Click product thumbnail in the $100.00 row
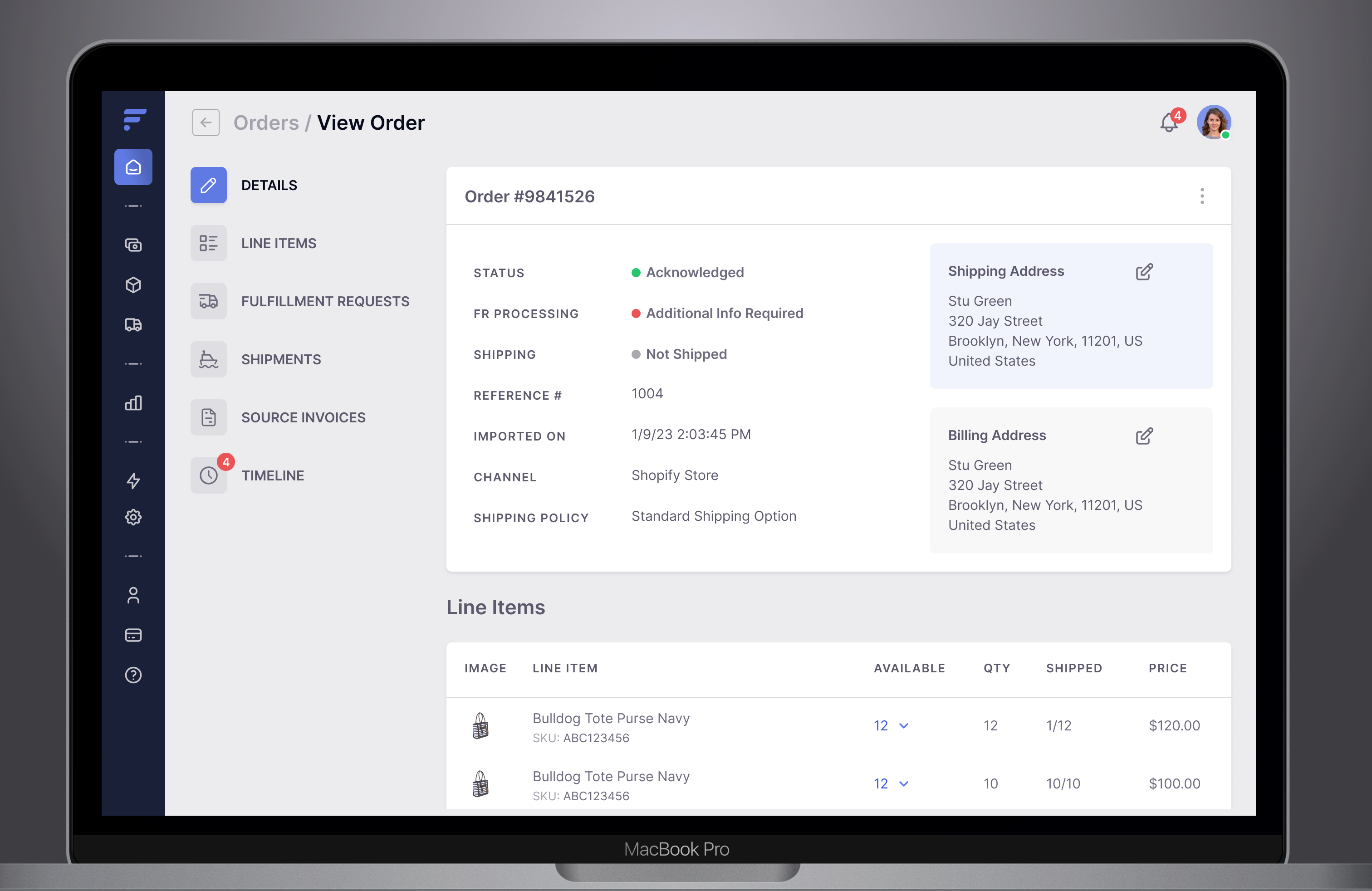 pos(481,784)
